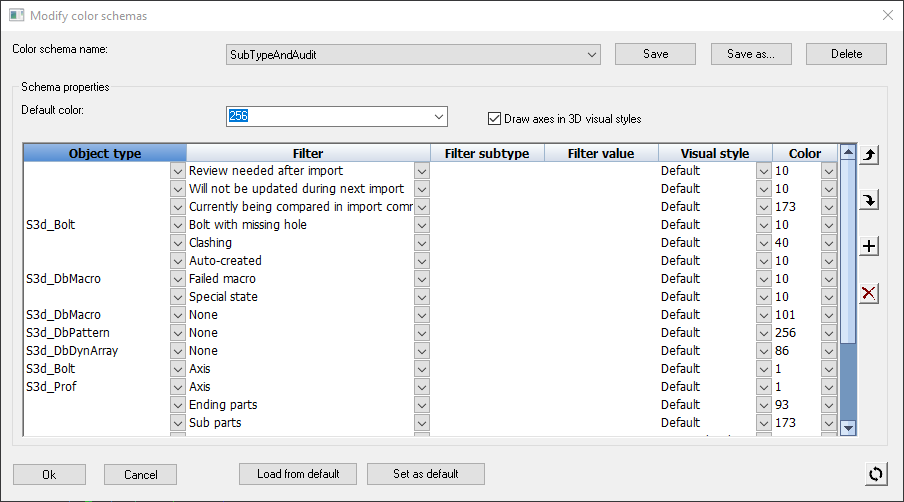Add a new row with plus icon

(869, 247)
